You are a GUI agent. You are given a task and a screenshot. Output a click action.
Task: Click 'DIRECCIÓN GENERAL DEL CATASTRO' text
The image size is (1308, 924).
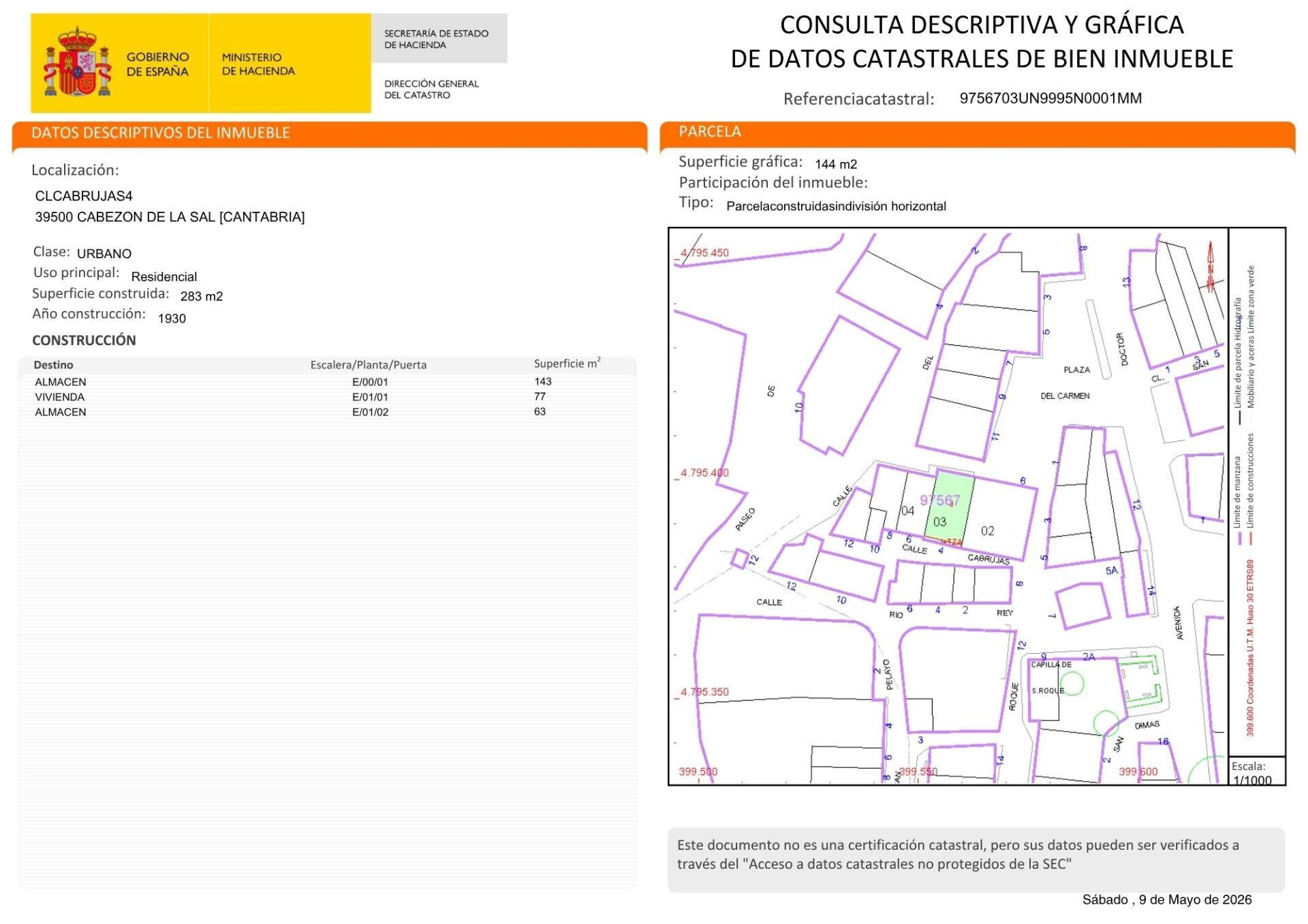(x=431, y=89)
